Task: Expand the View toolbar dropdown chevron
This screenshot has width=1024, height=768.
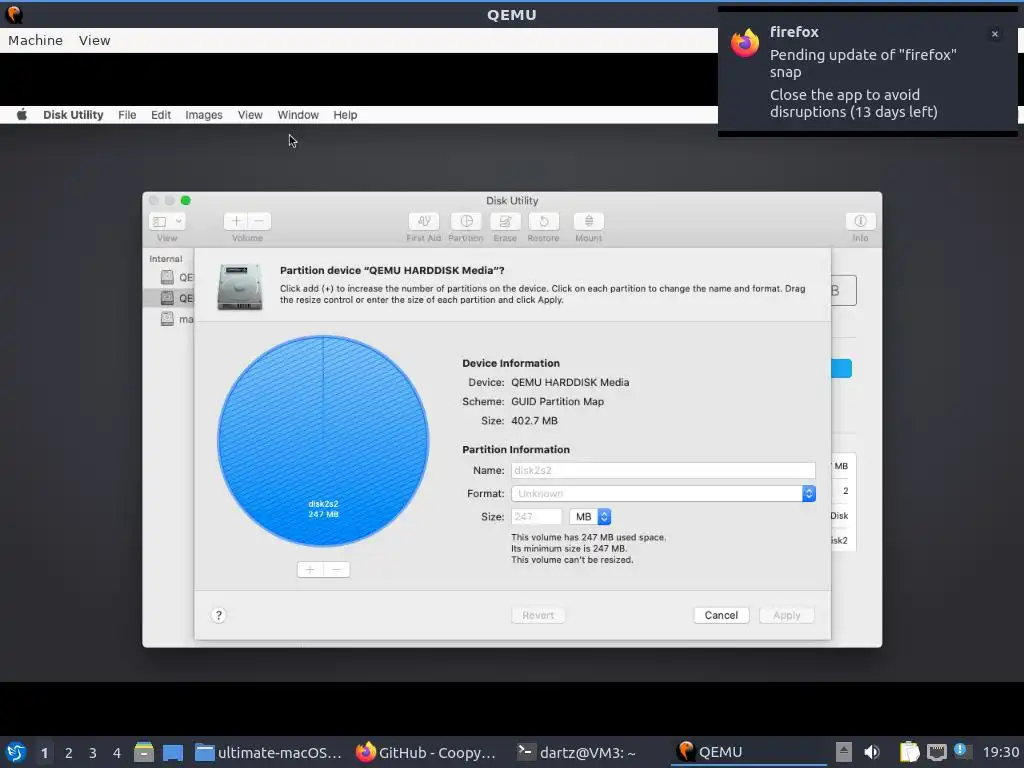Action: [178, 221]
